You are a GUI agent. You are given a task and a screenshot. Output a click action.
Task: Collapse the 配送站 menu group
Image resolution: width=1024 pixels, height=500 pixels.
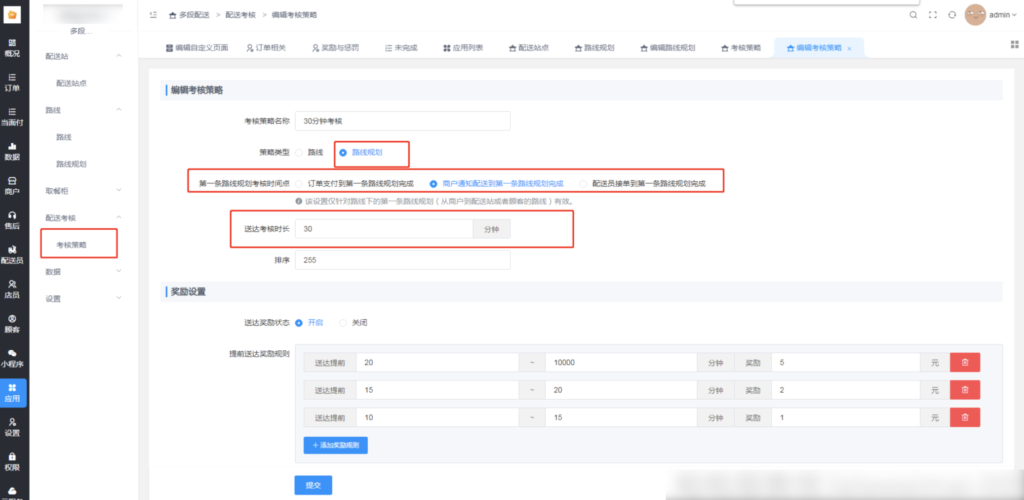point(119,56)
